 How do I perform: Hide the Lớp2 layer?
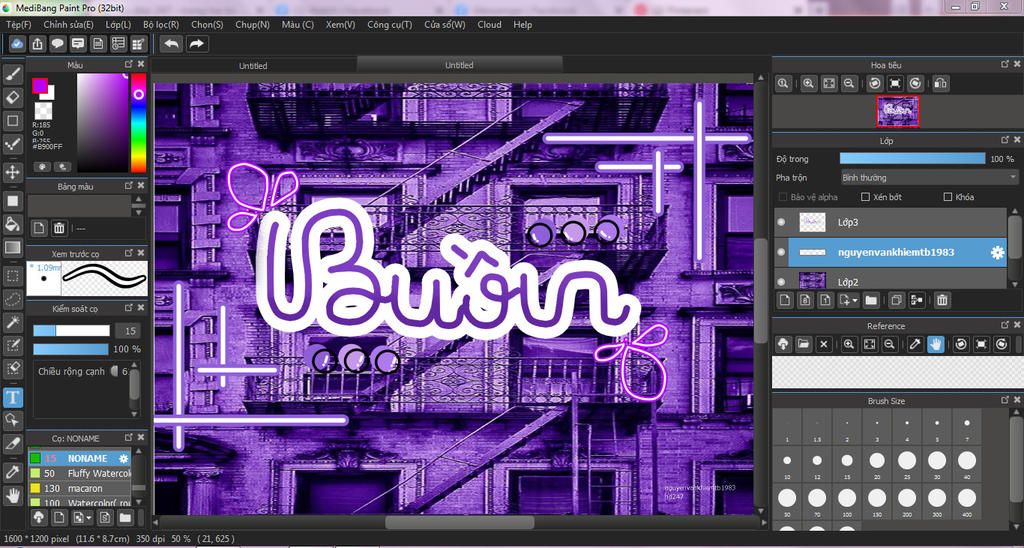[781, 282]
